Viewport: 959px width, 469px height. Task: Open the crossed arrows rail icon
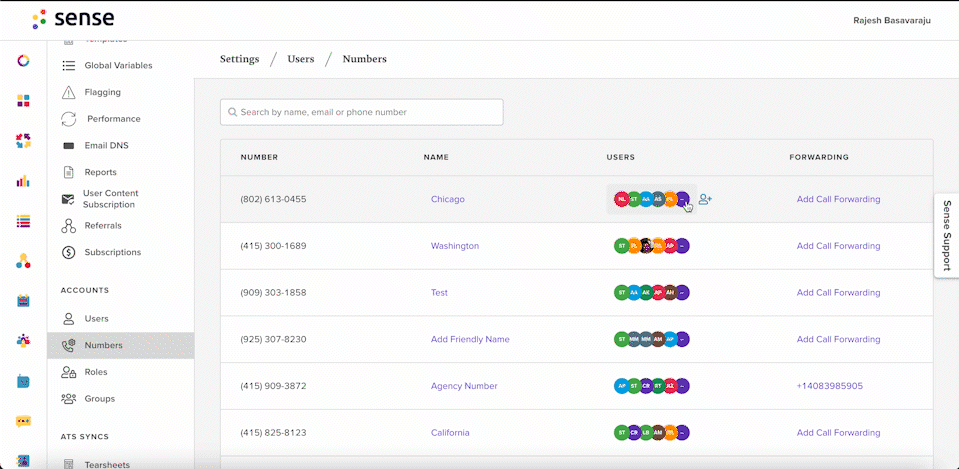[23, 141]
